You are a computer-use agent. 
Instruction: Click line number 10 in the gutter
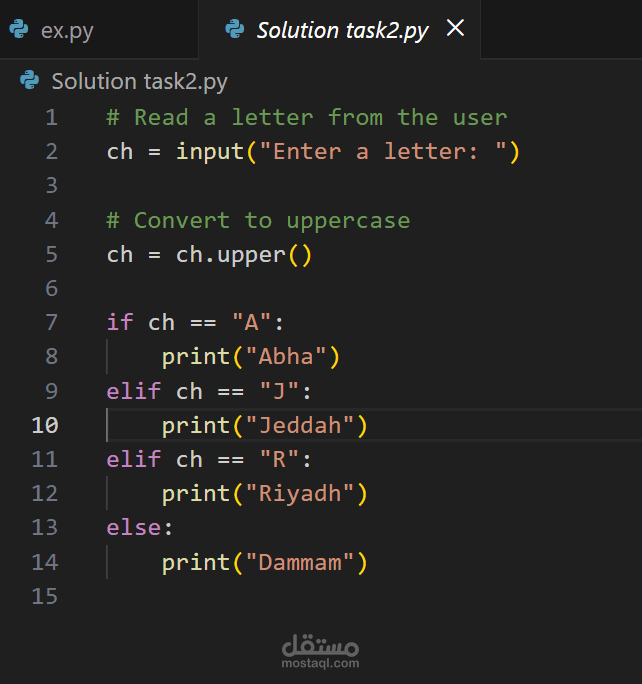45,425
